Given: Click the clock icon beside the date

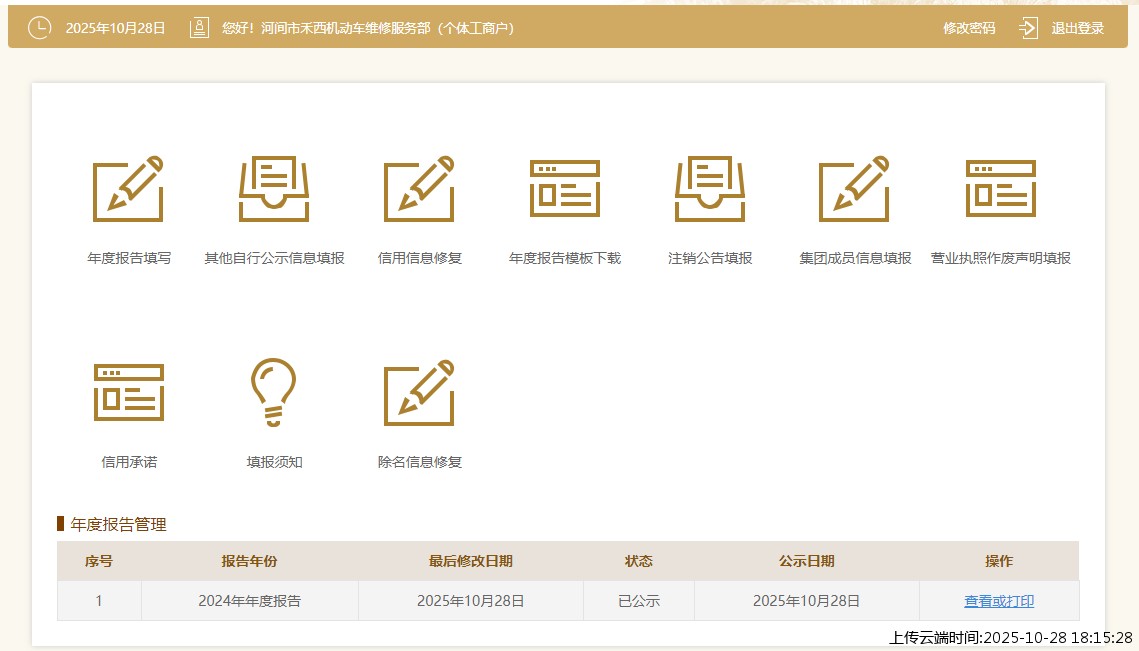Looking at the screenshot, I should [39, 28].
